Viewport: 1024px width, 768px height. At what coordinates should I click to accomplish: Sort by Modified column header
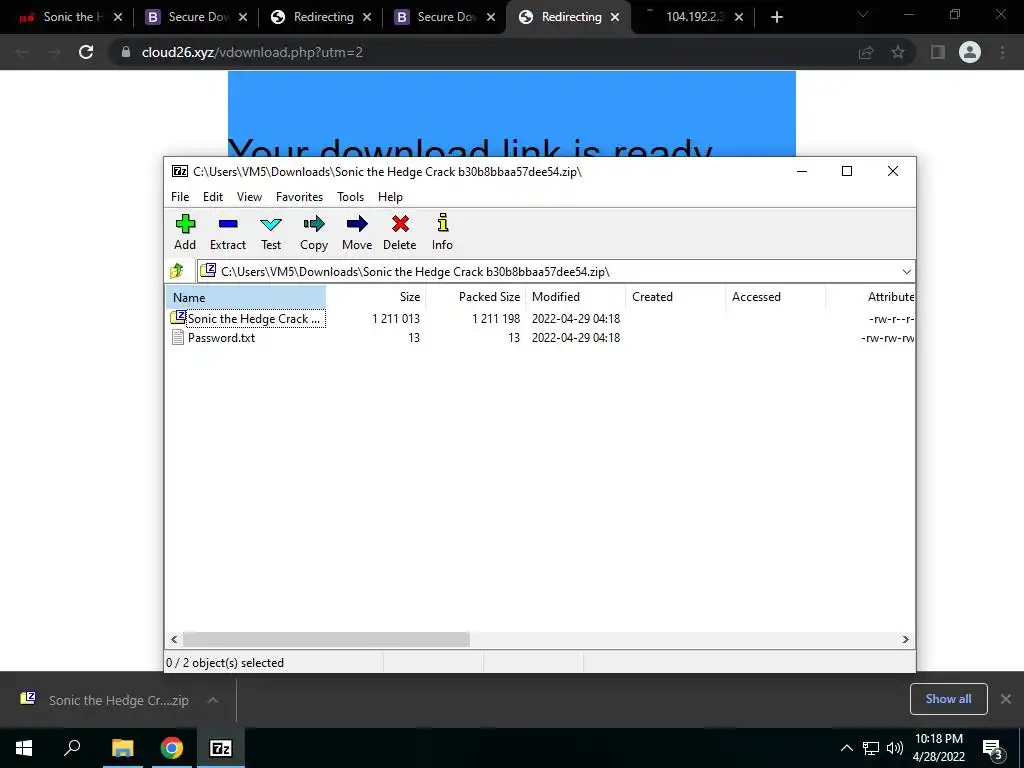point(575,297)
